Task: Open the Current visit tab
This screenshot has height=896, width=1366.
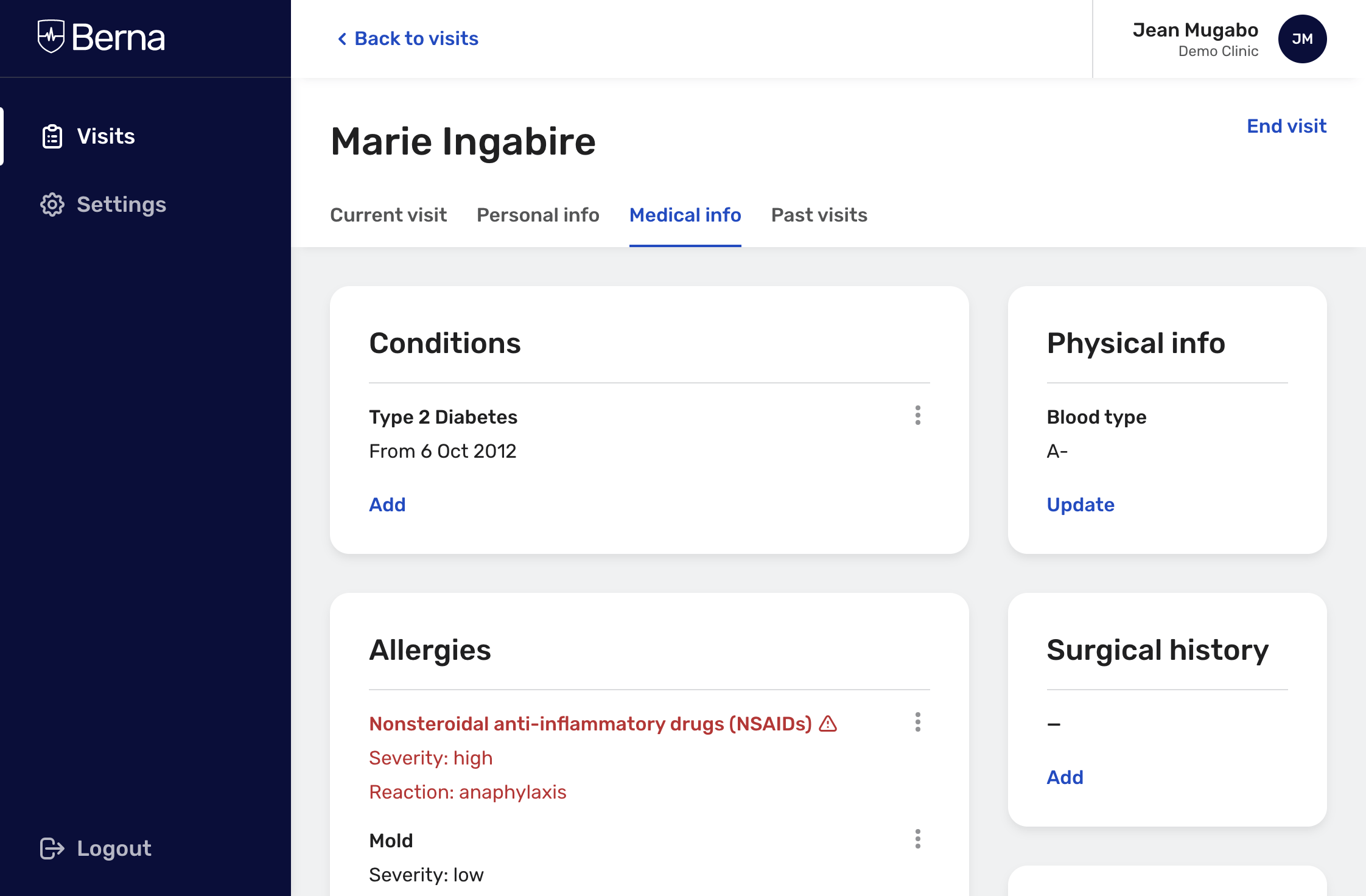Action: pyautogui.click(x=388, y=215)
